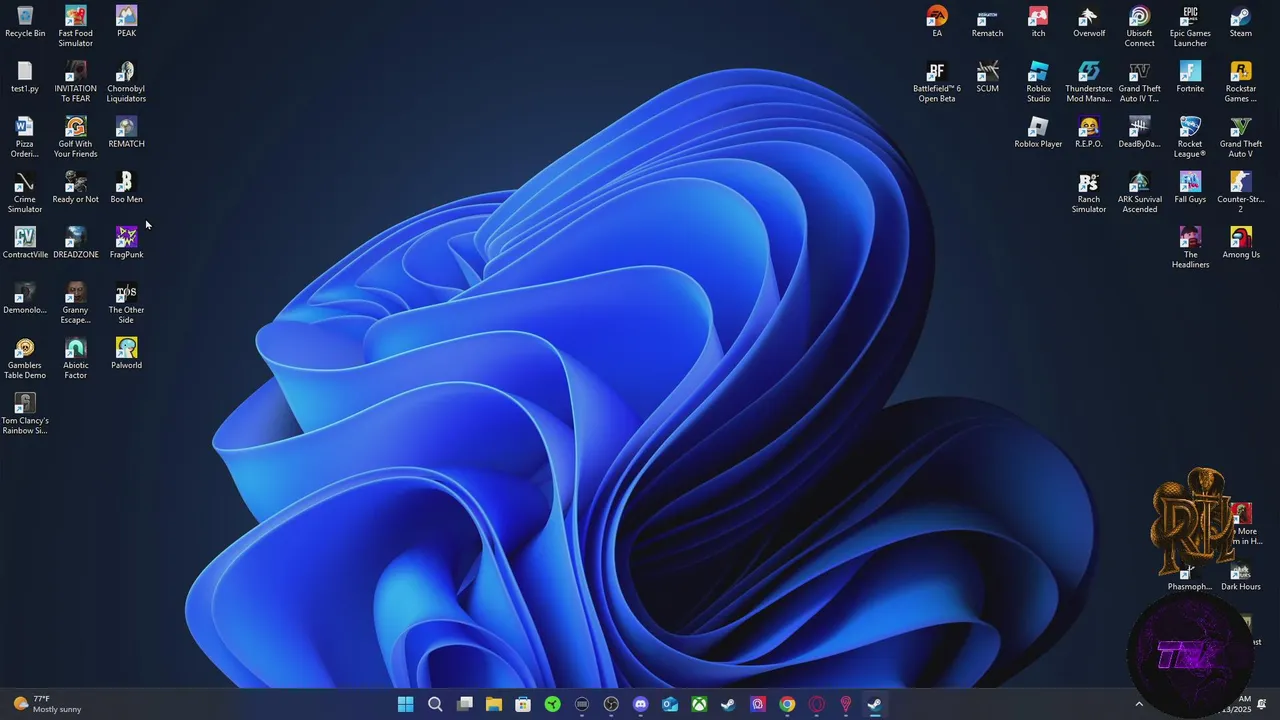Select Gamblers Table Demo shortcut

[25, 358]
